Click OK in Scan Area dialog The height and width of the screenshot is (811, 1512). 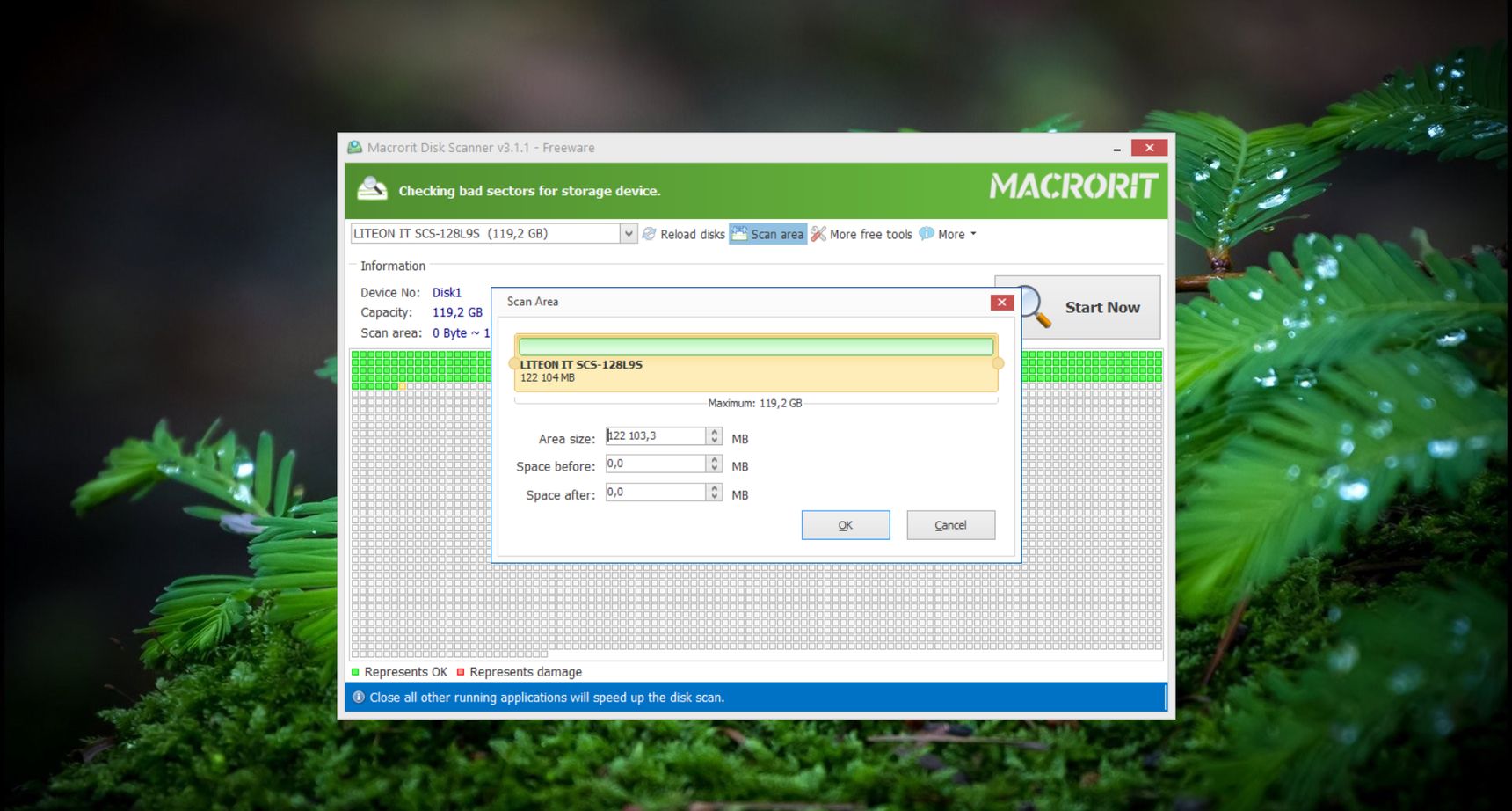846,525
